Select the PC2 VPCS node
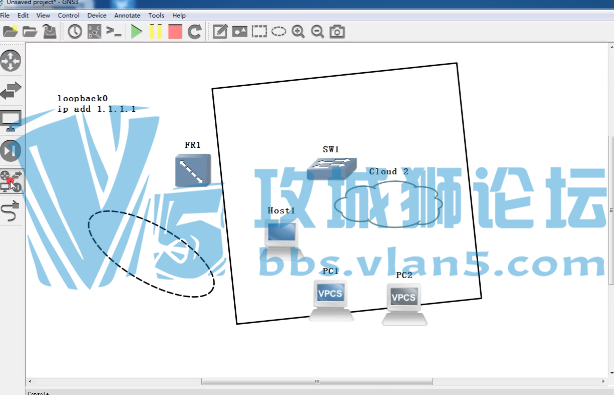The width and height of the screenshot is (614, 395). click(x=404, y=304)
